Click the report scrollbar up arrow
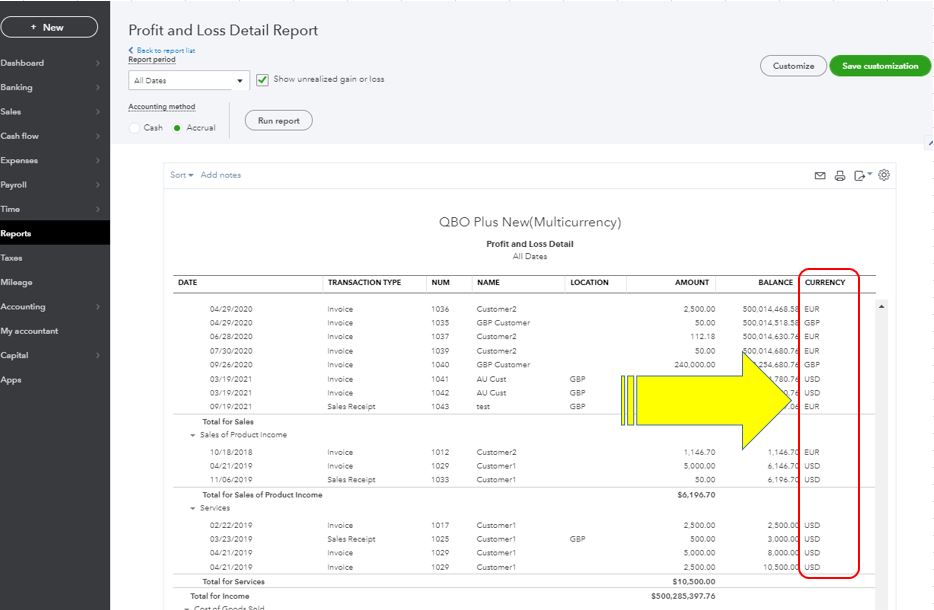This screenshot has height=610, width=934. 881,305
